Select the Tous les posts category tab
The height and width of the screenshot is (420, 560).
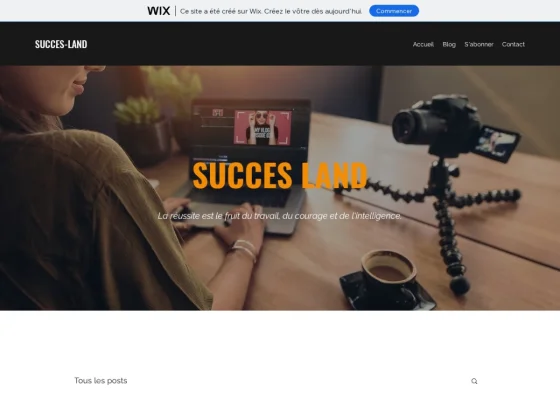pyautogui.click(x=101, y=381)
